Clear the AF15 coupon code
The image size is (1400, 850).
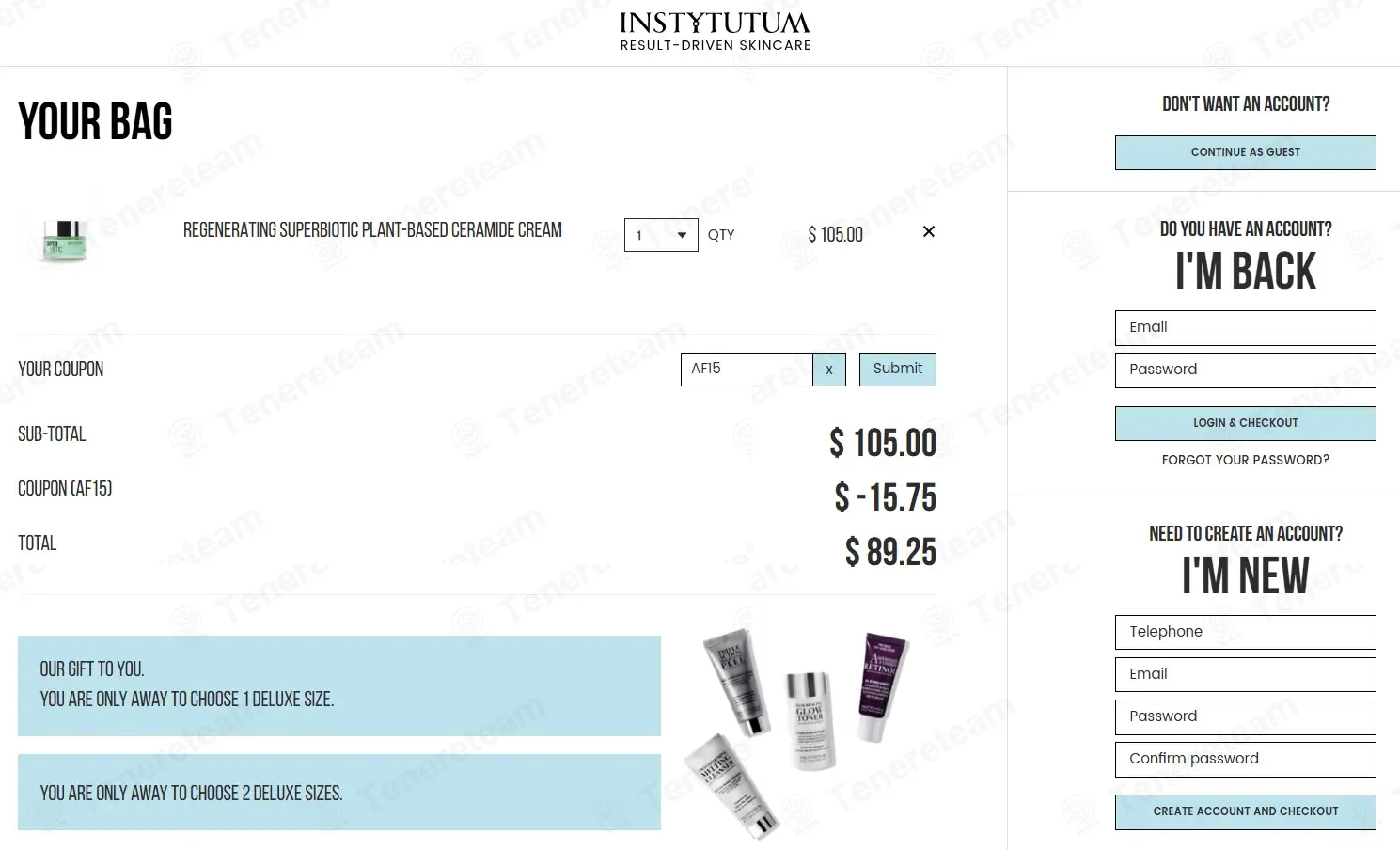[x=828, y=370]
